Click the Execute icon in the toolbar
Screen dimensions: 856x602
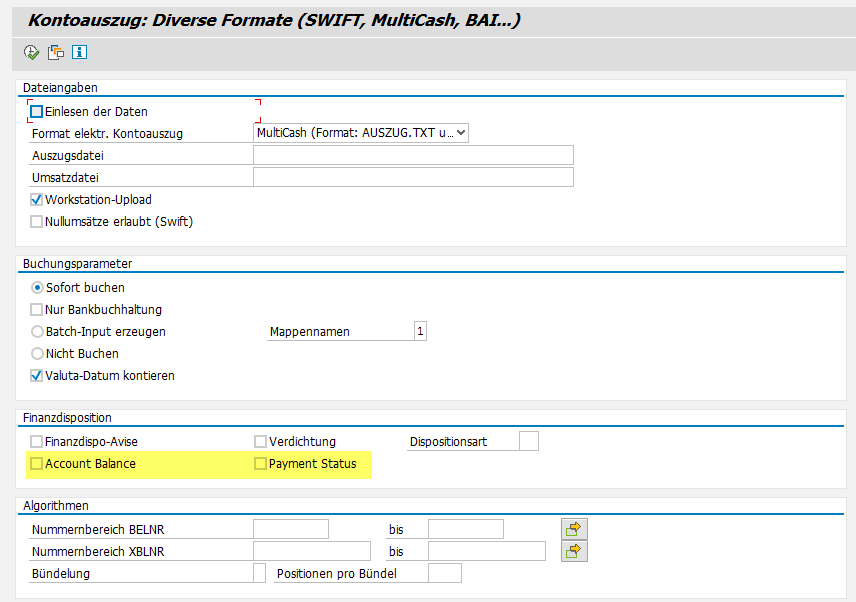[31, 52]
